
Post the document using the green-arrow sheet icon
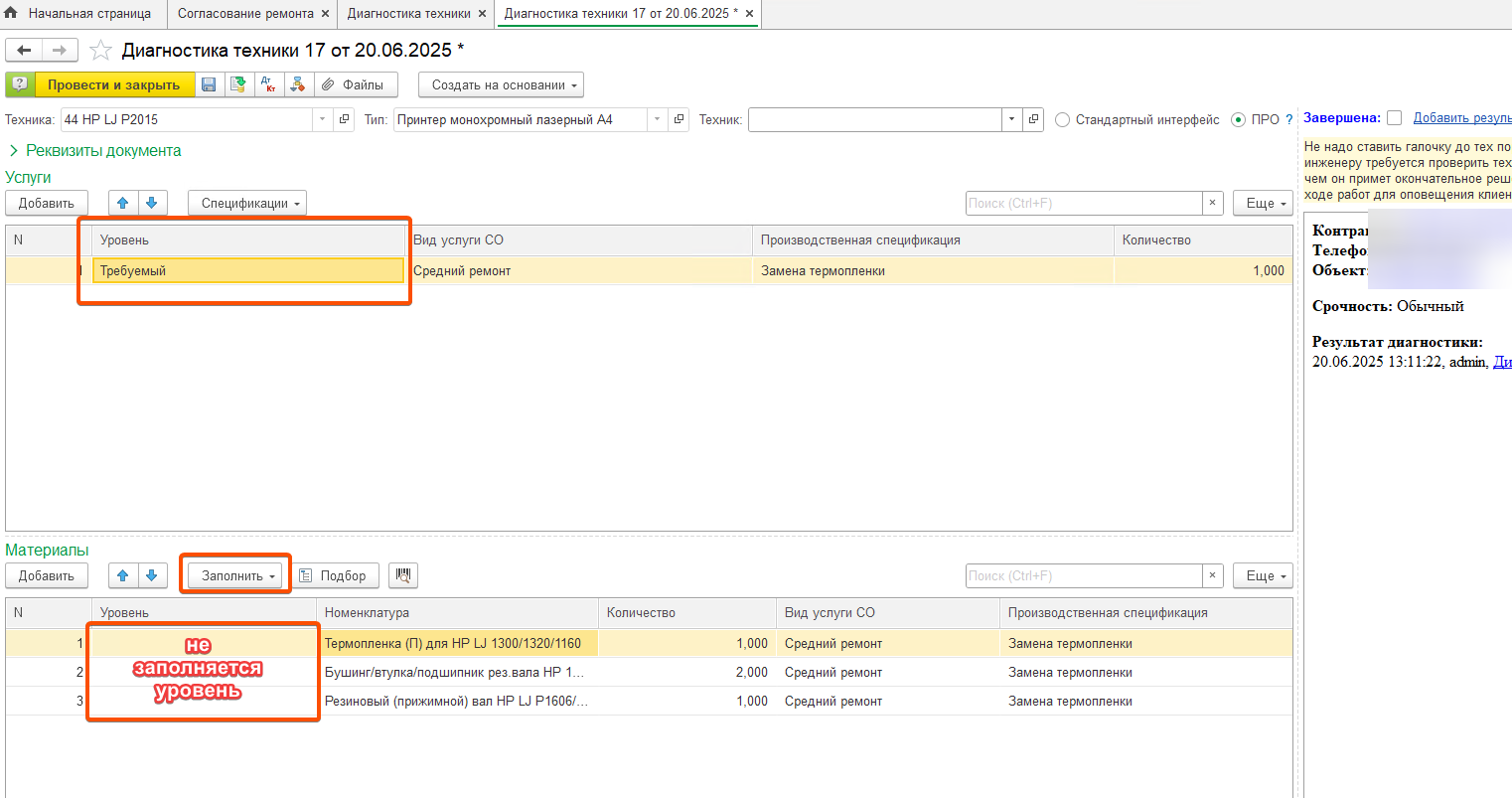(x=238, y=85)
